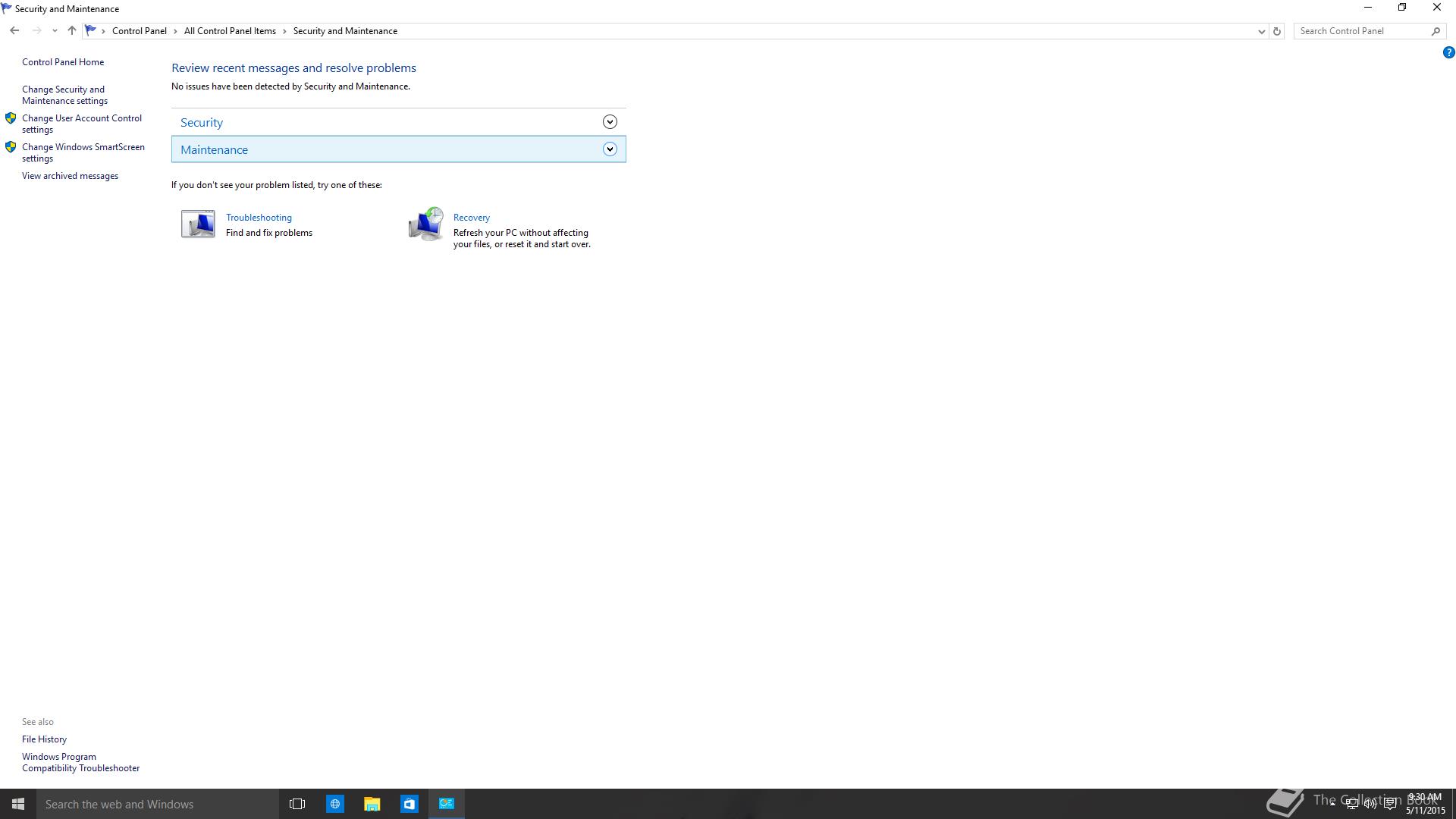Open the Store app on taskbar
The image size is (1456, 819).
click(409, 804)
